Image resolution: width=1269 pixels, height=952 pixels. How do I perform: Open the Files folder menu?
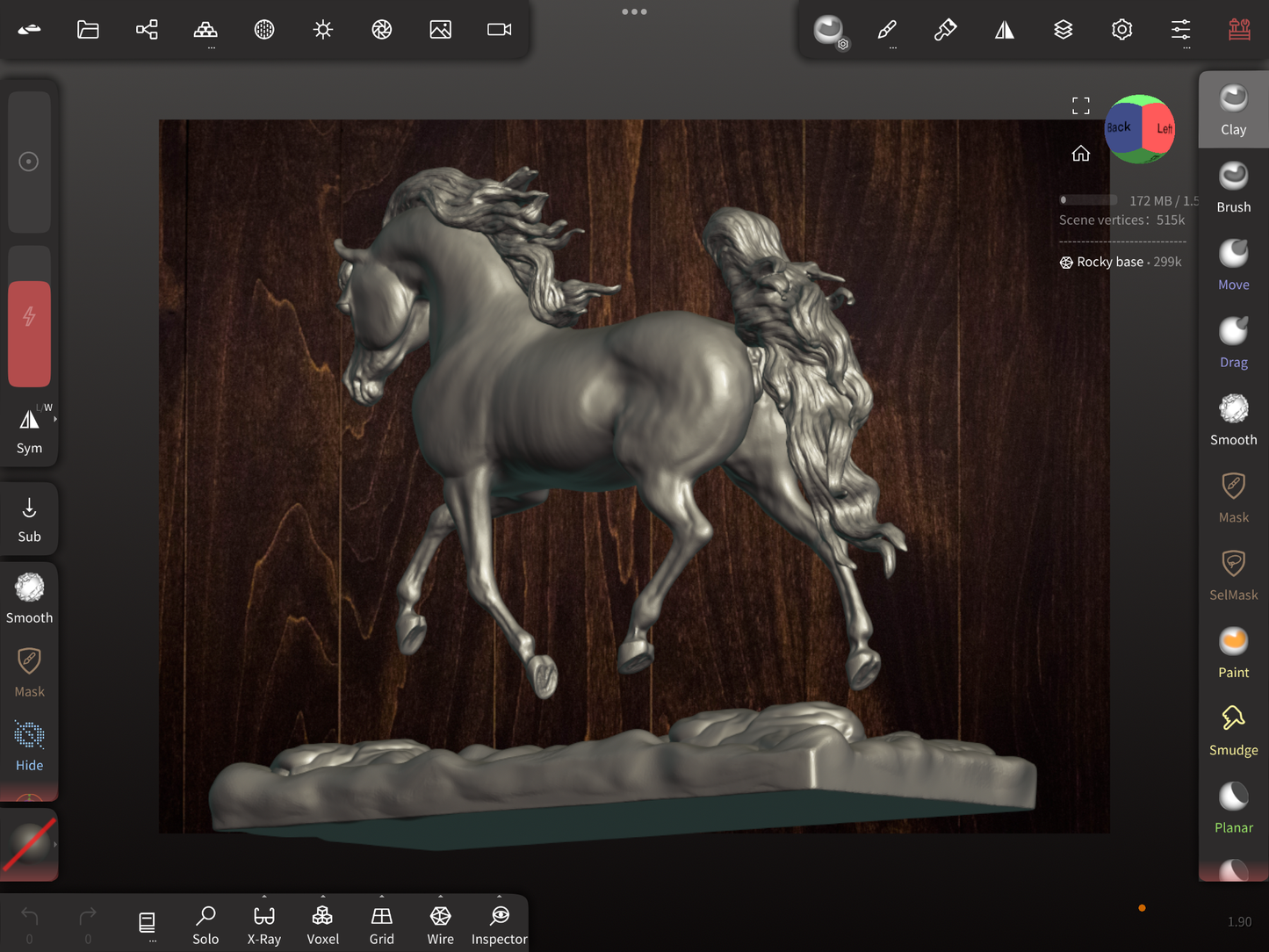point(88,30)
